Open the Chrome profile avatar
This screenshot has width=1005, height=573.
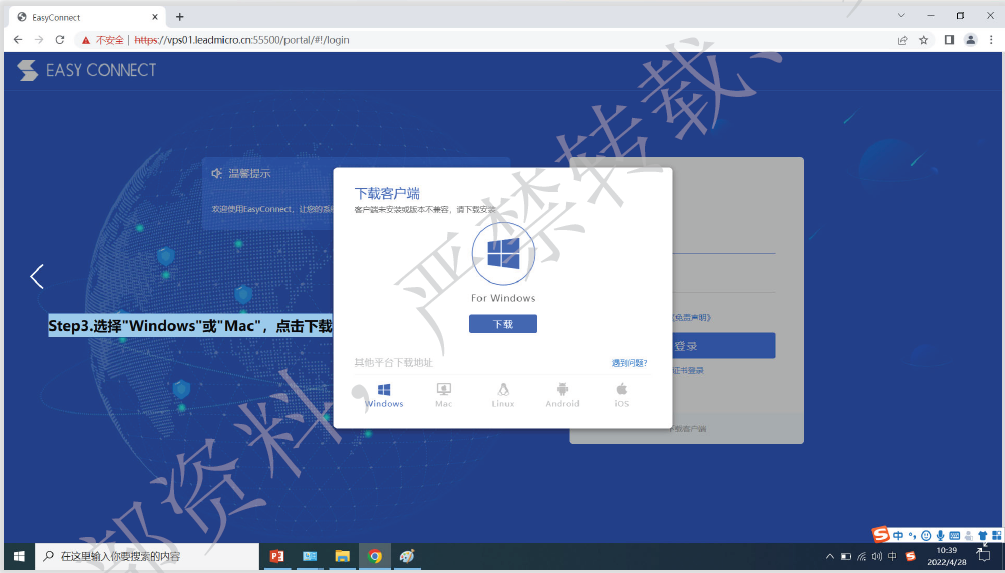970,40
